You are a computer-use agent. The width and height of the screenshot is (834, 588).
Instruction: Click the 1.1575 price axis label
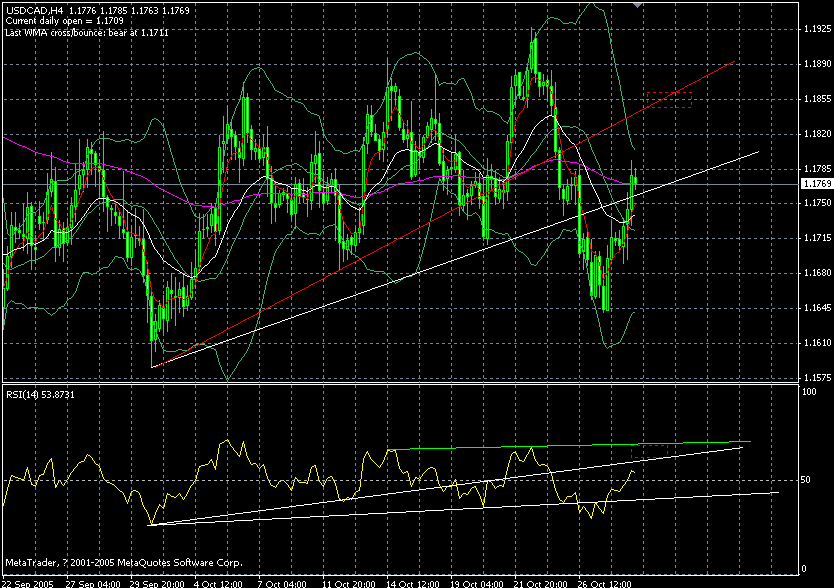click(x=818, y=378)
